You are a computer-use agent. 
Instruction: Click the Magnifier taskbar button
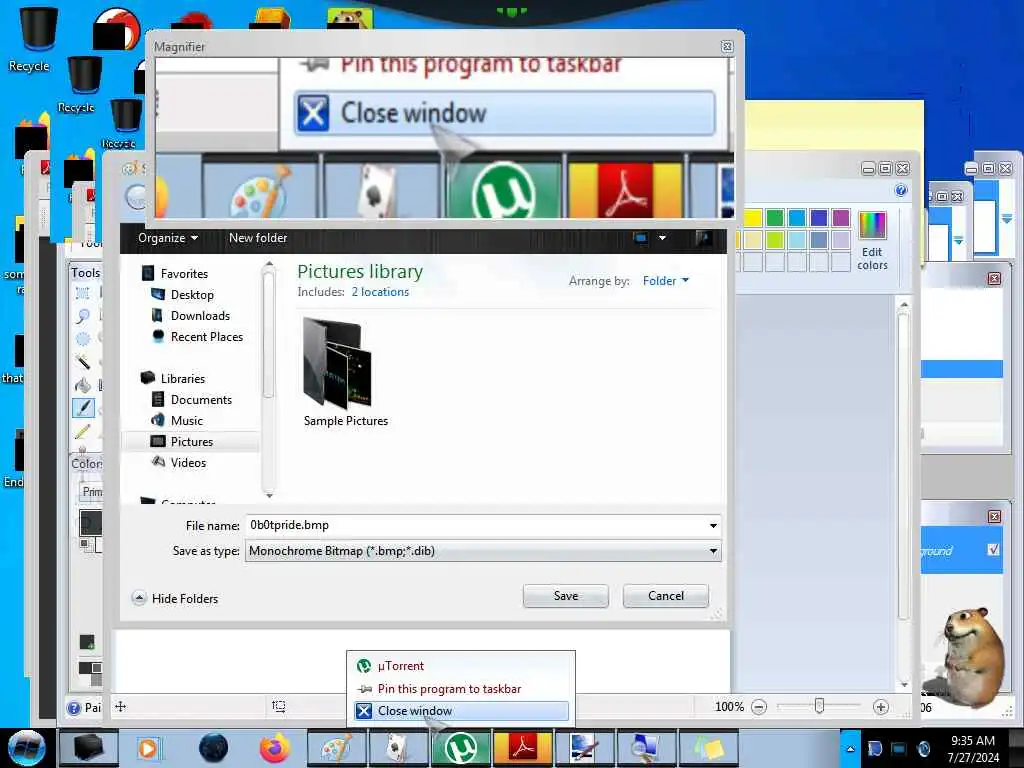pos(647,748)
